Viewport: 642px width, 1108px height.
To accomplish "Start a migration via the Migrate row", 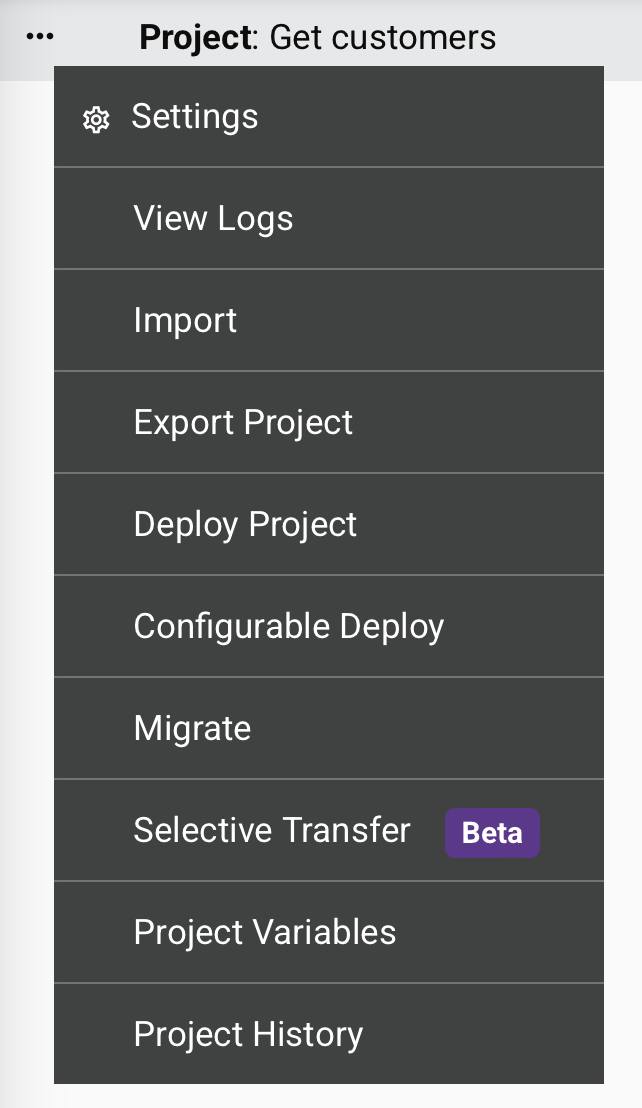I will pyautogui.click(x=328, y=729).
